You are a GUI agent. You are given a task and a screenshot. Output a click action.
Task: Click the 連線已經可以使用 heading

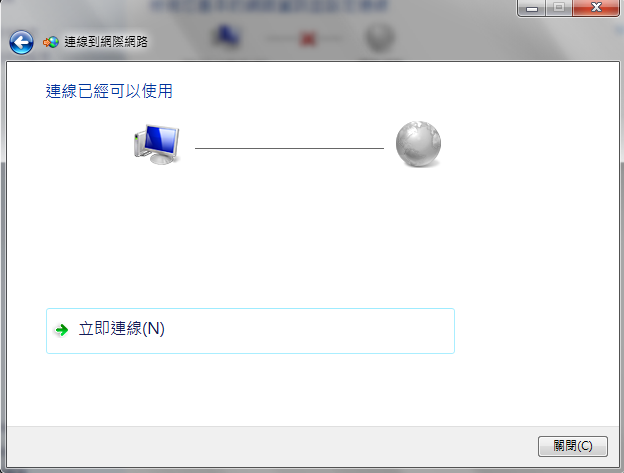[109, 91]
